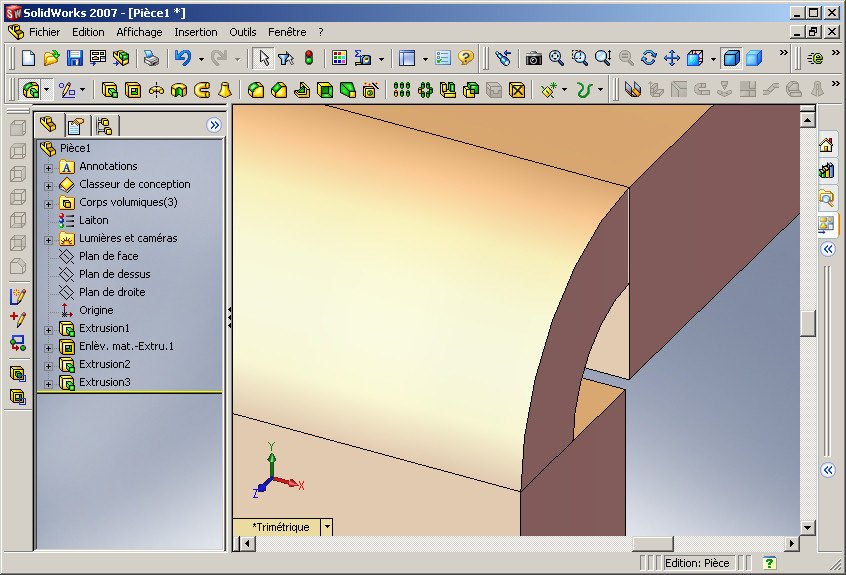
Task: Print the document with the printer icon
Action: (152, 58)
